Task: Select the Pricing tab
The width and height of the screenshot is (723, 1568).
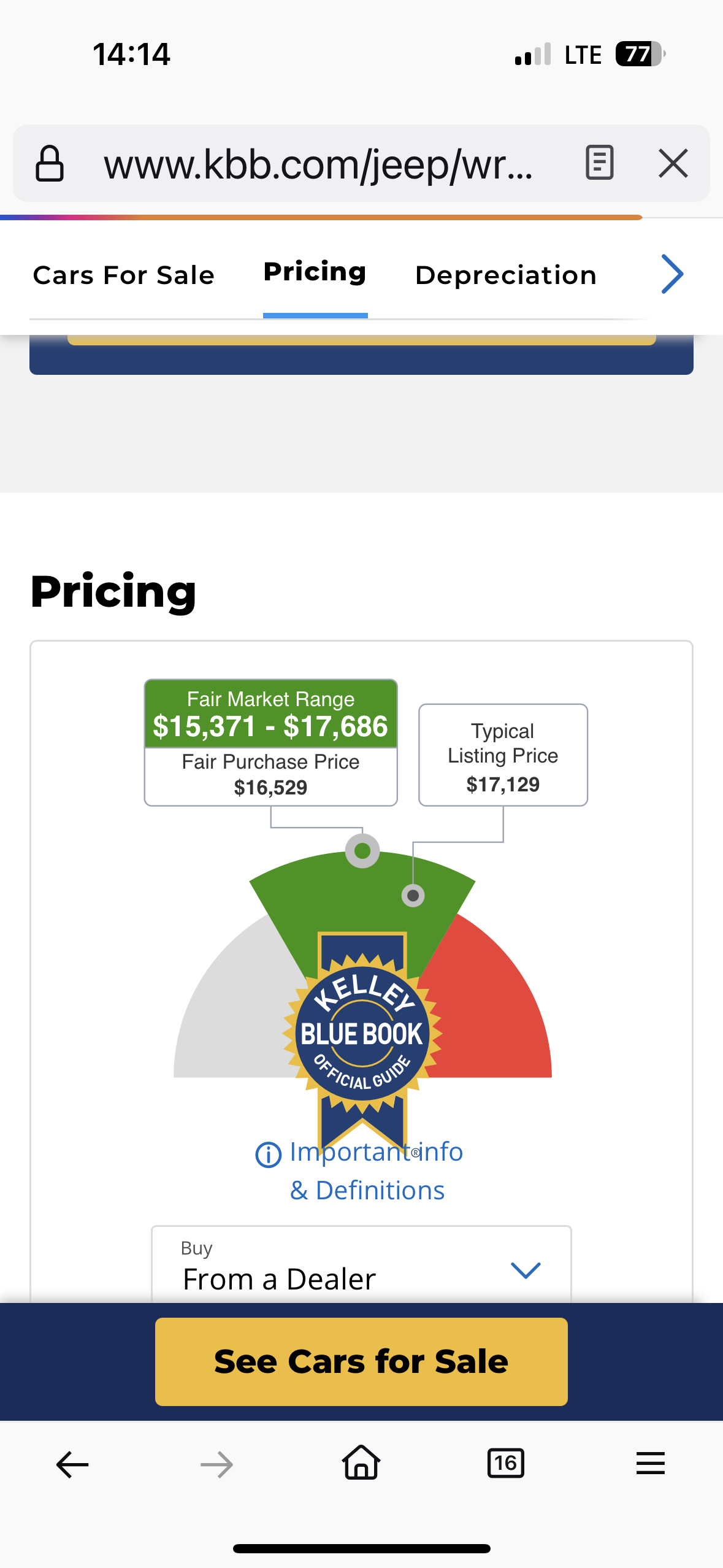Action: (315, 272)
